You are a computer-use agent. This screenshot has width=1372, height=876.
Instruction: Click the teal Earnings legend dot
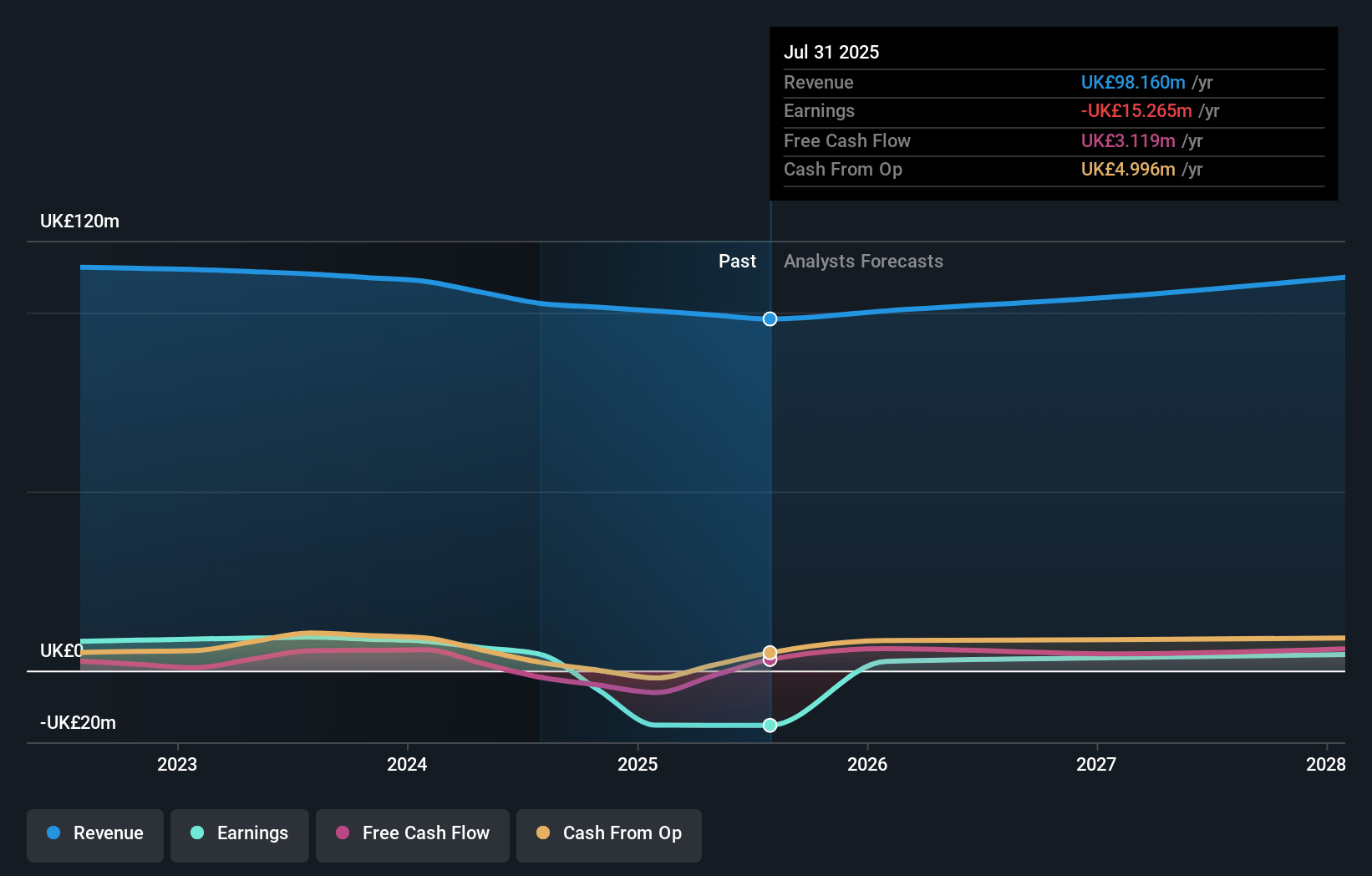pos(197,833)
